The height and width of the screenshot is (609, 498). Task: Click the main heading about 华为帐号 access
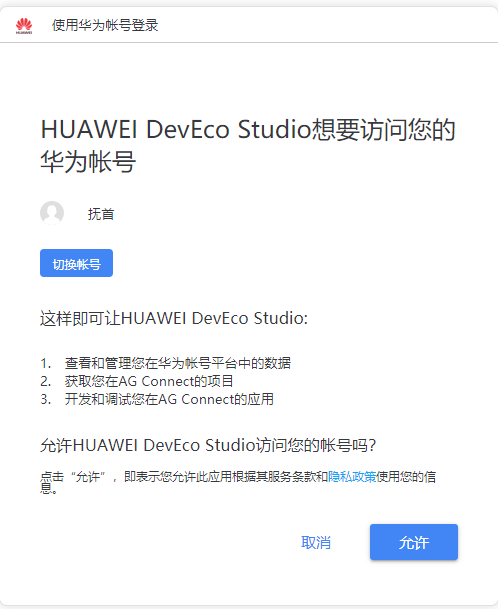pyautogui.click(x=248, y=145)
